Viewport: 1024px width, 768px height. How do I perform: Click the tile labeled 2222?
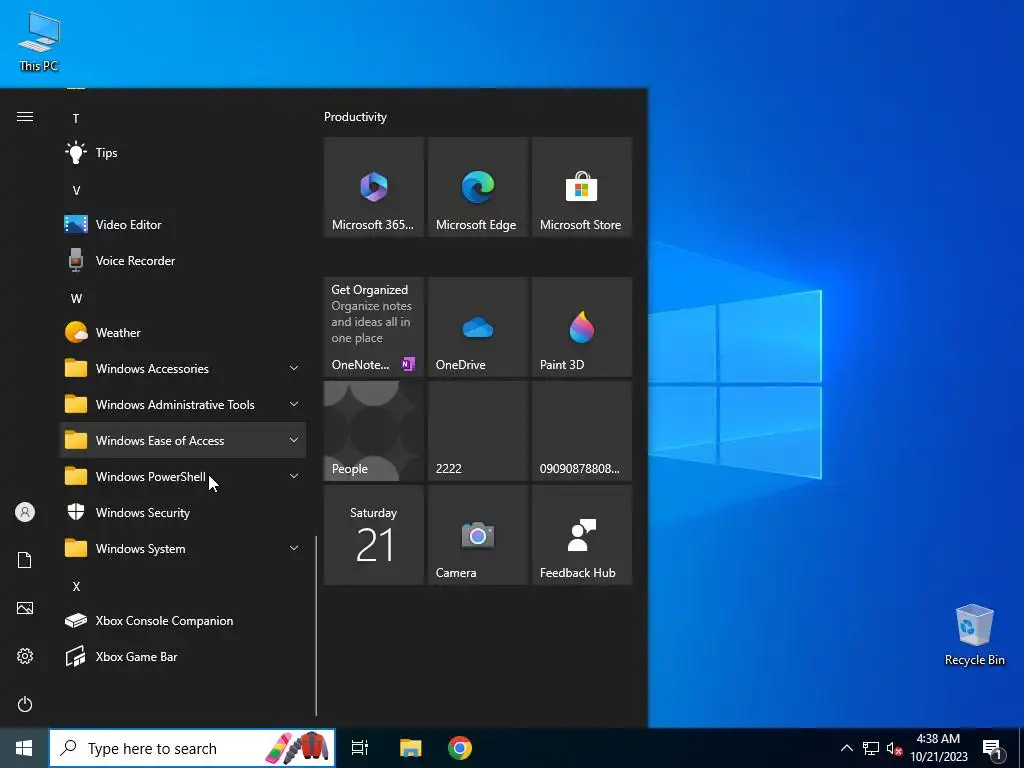(x=477, y=431)
